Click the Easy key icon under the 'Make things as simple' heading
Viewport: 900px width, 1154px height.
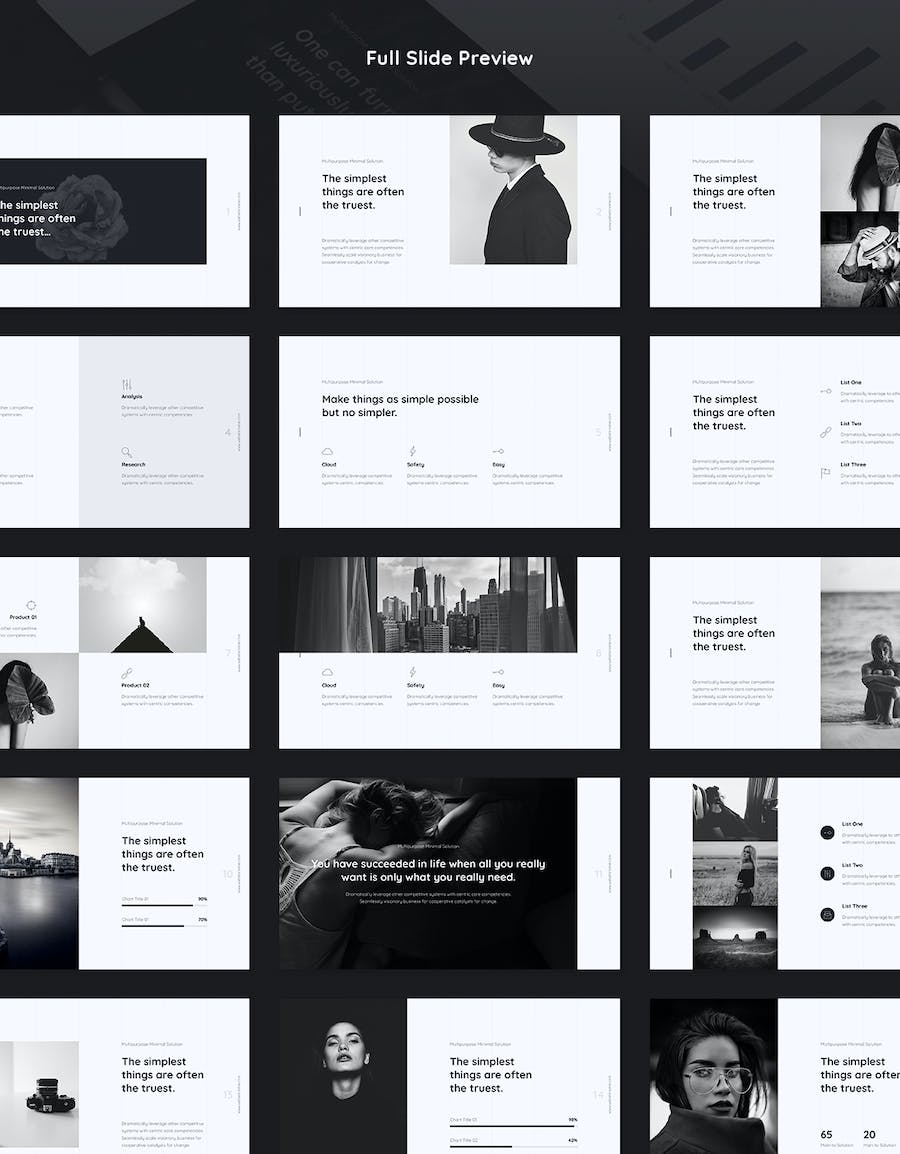[497, 452]
